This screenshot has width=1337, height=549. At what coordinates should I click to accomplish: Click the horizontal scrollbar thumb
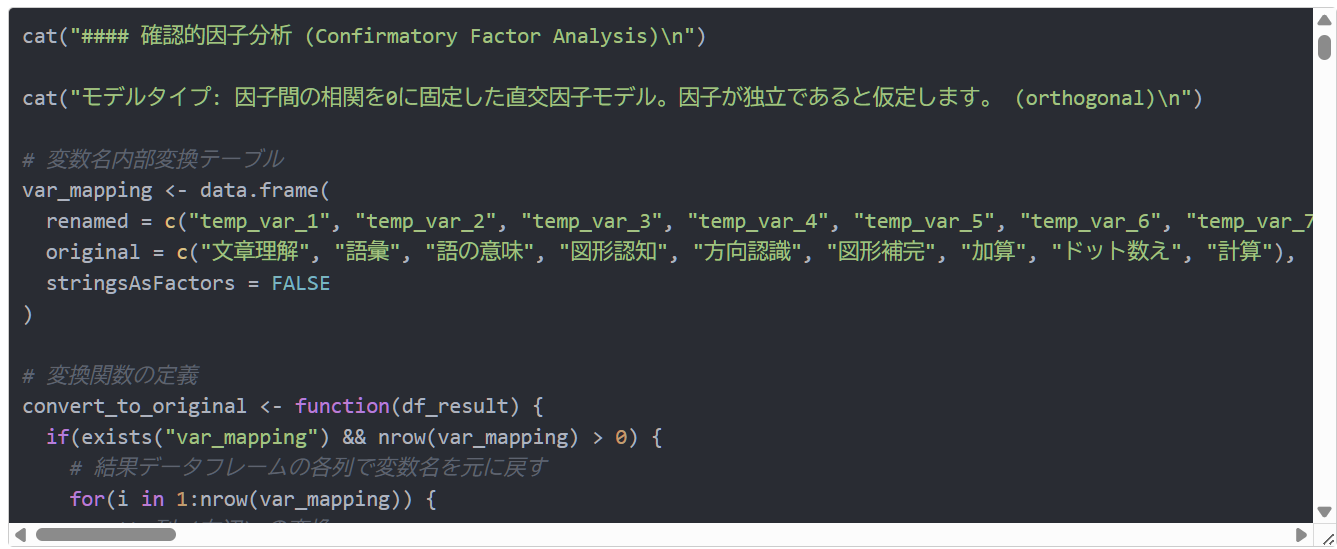pos(105,535)
